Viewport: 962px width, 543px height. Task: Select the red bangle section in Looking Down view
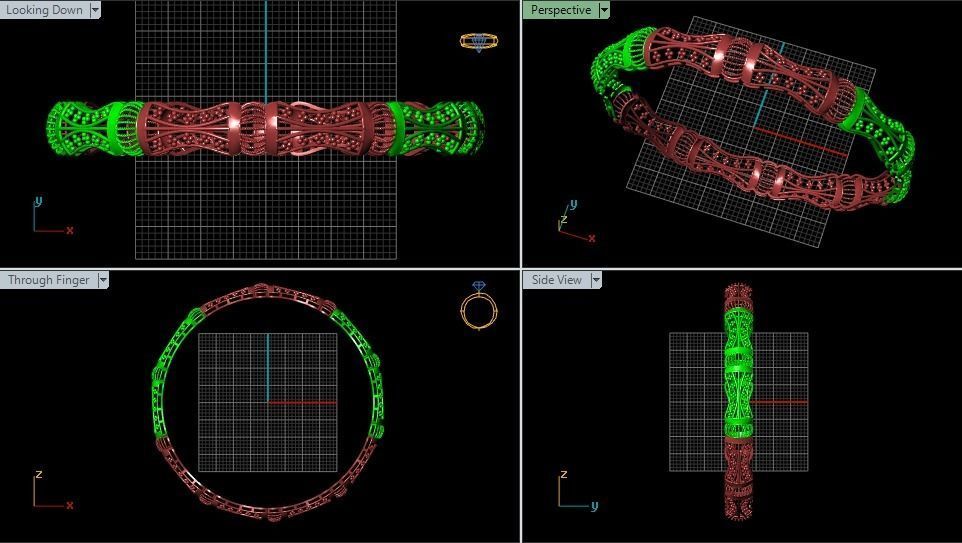tap(266, 129)
